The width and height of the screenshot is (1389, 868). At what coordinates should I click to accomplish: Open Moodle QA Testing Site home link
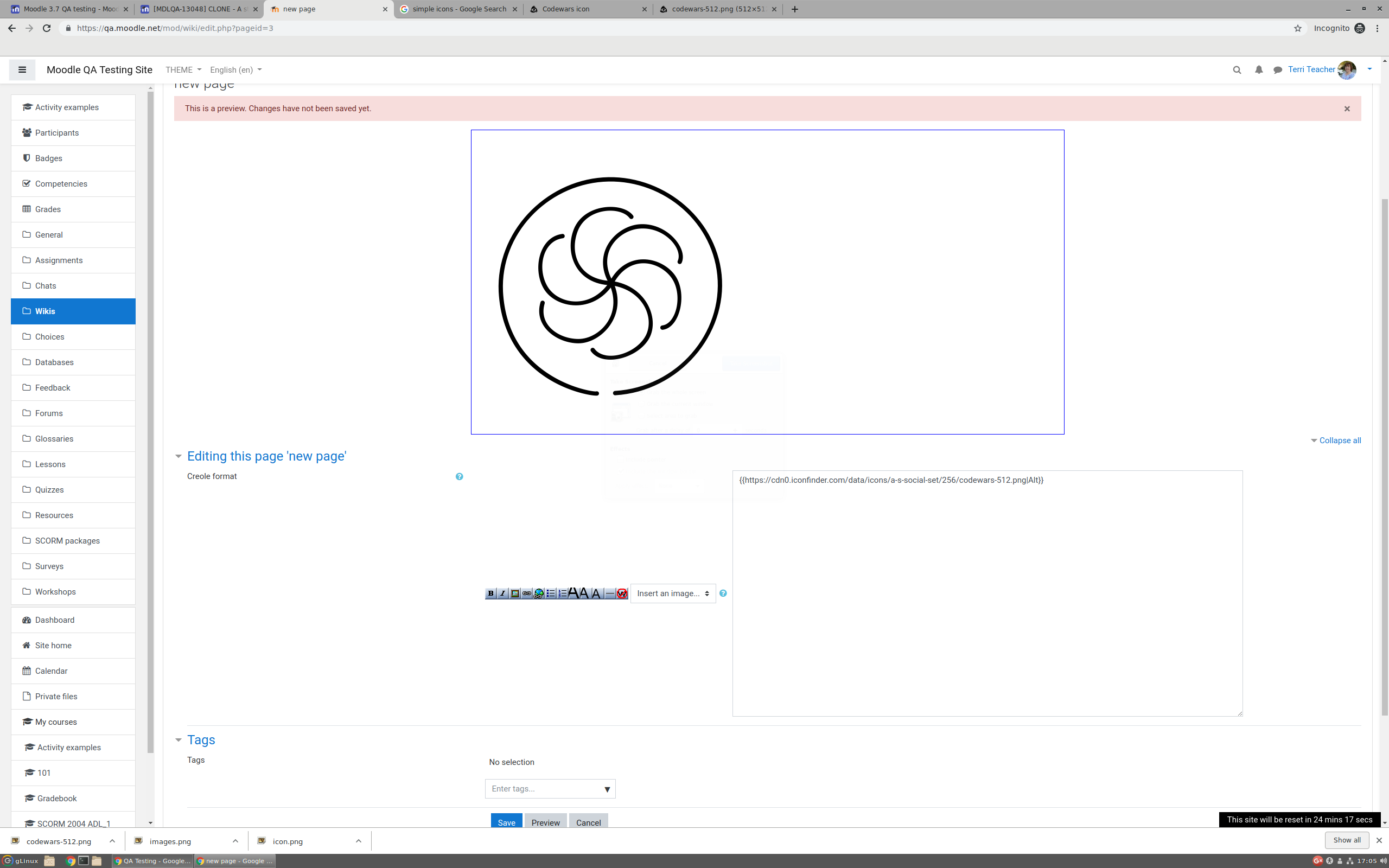(99, 69)
